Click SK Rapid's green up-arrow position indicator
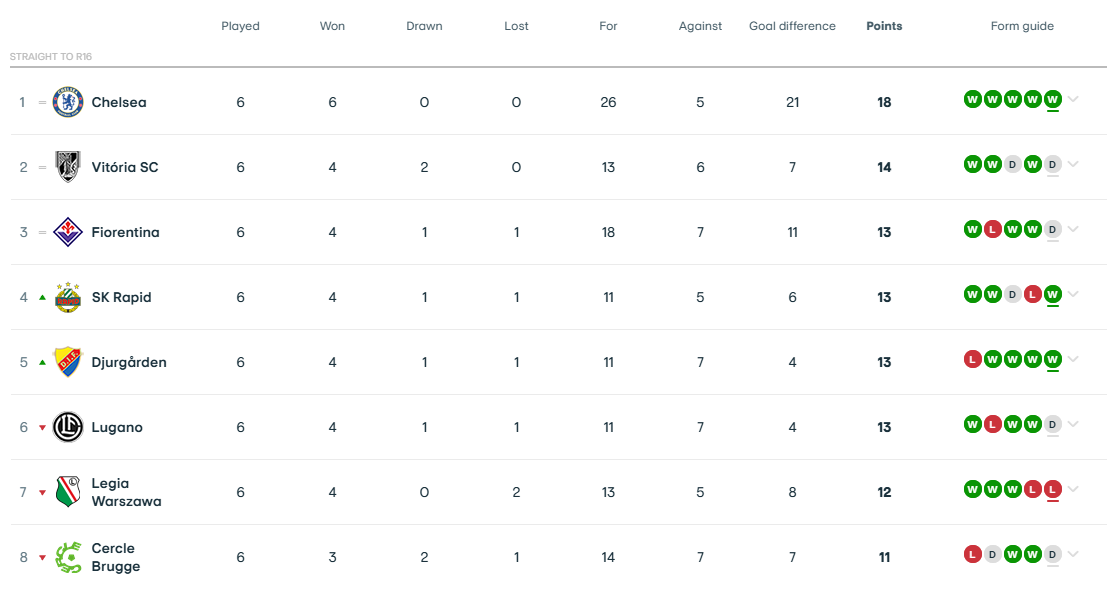The width and height of the screenshot is (1107, 591). tap(42, 297)
